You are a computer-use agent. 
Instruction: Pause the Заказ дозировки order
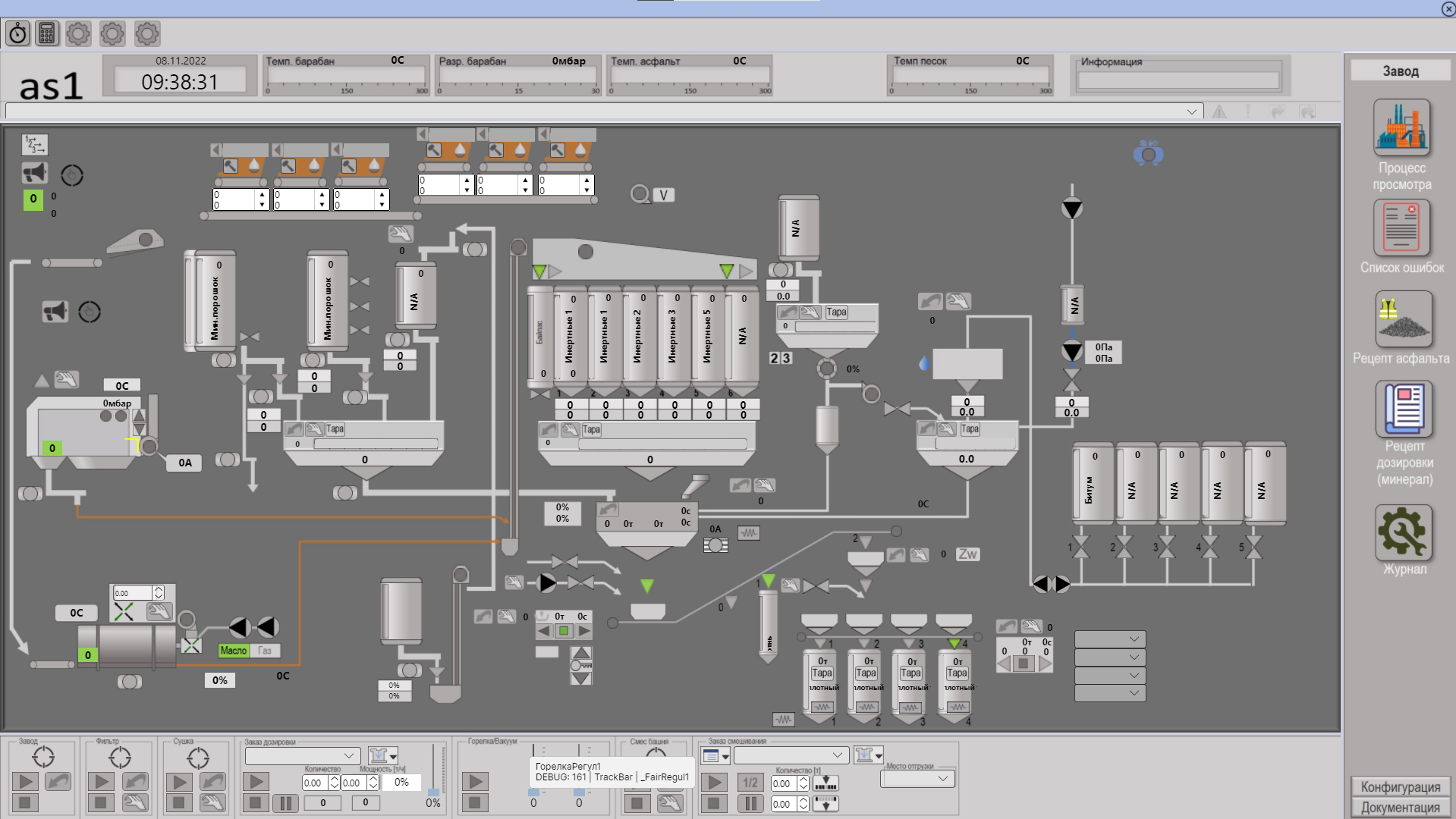click(285, 803)
